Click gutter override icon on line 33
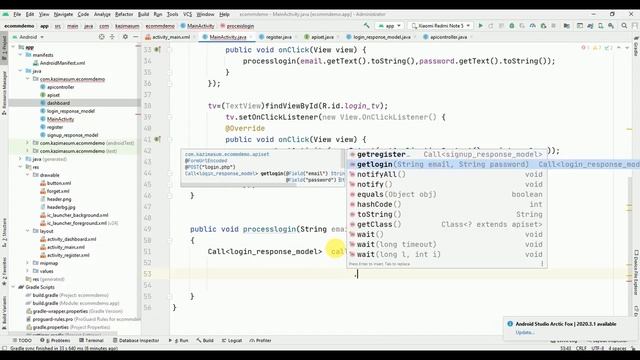640x360 pixels. tap(157, 50)
